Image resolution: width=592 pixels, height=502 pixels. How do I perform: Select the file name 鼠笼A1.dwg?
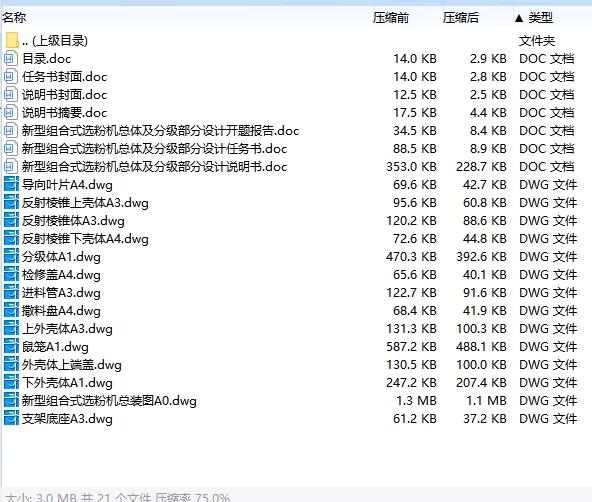coord(55,346)
